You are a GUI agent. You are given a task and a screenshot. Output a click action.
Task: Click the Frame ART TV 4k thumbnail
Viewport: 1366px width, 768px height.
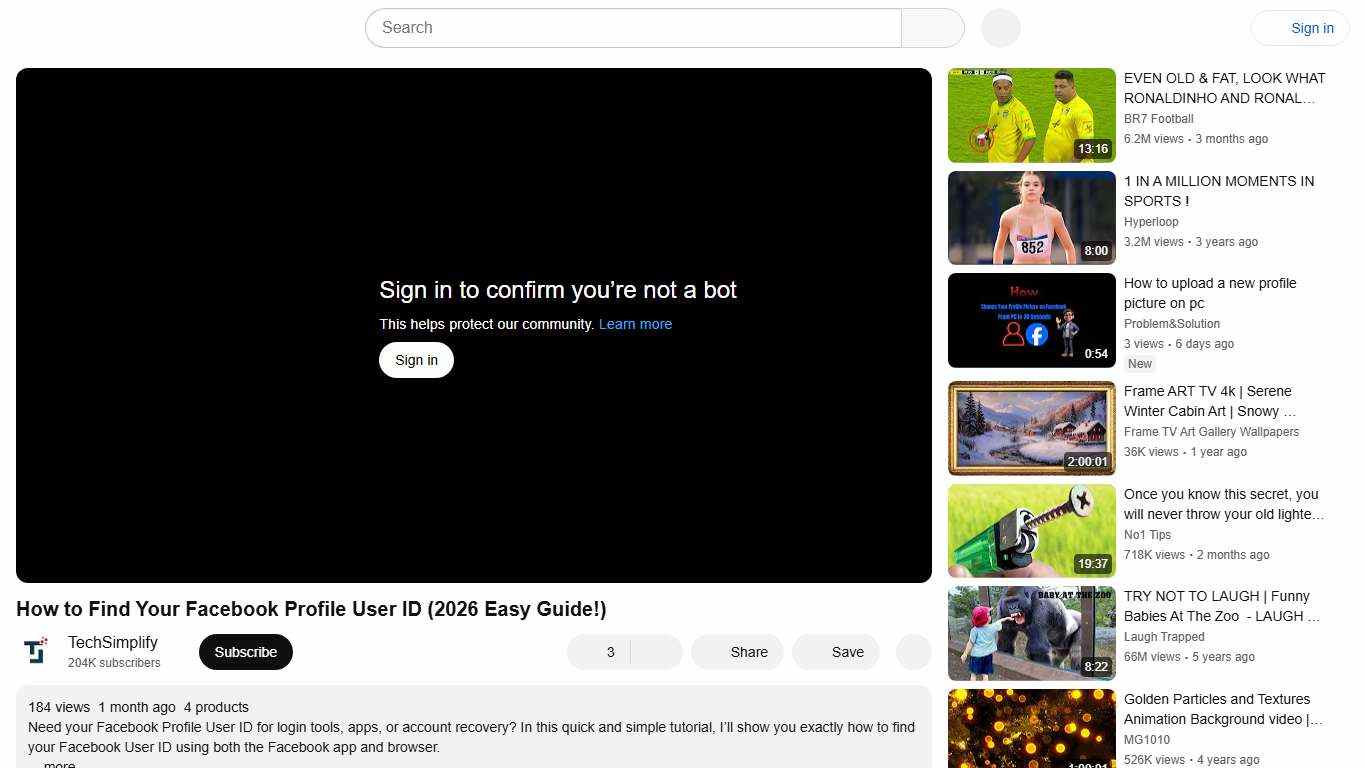click(x=1031, y=428)
